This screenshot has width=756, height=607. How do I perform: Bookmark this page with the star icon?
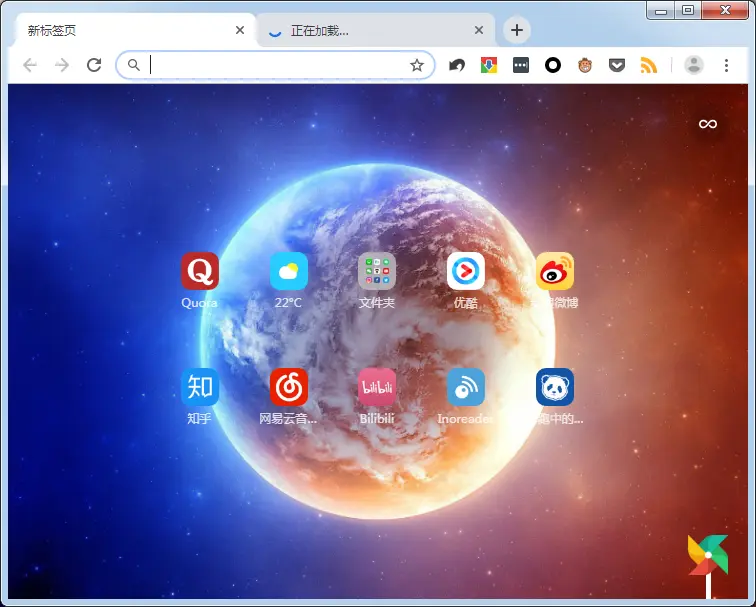pos(417,65)
